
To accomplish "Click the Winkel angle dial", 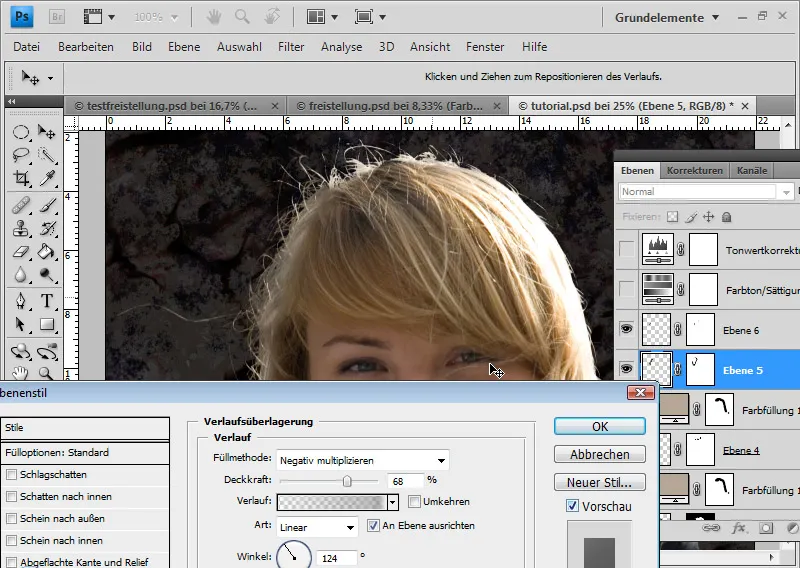I will tap(294, 556).
